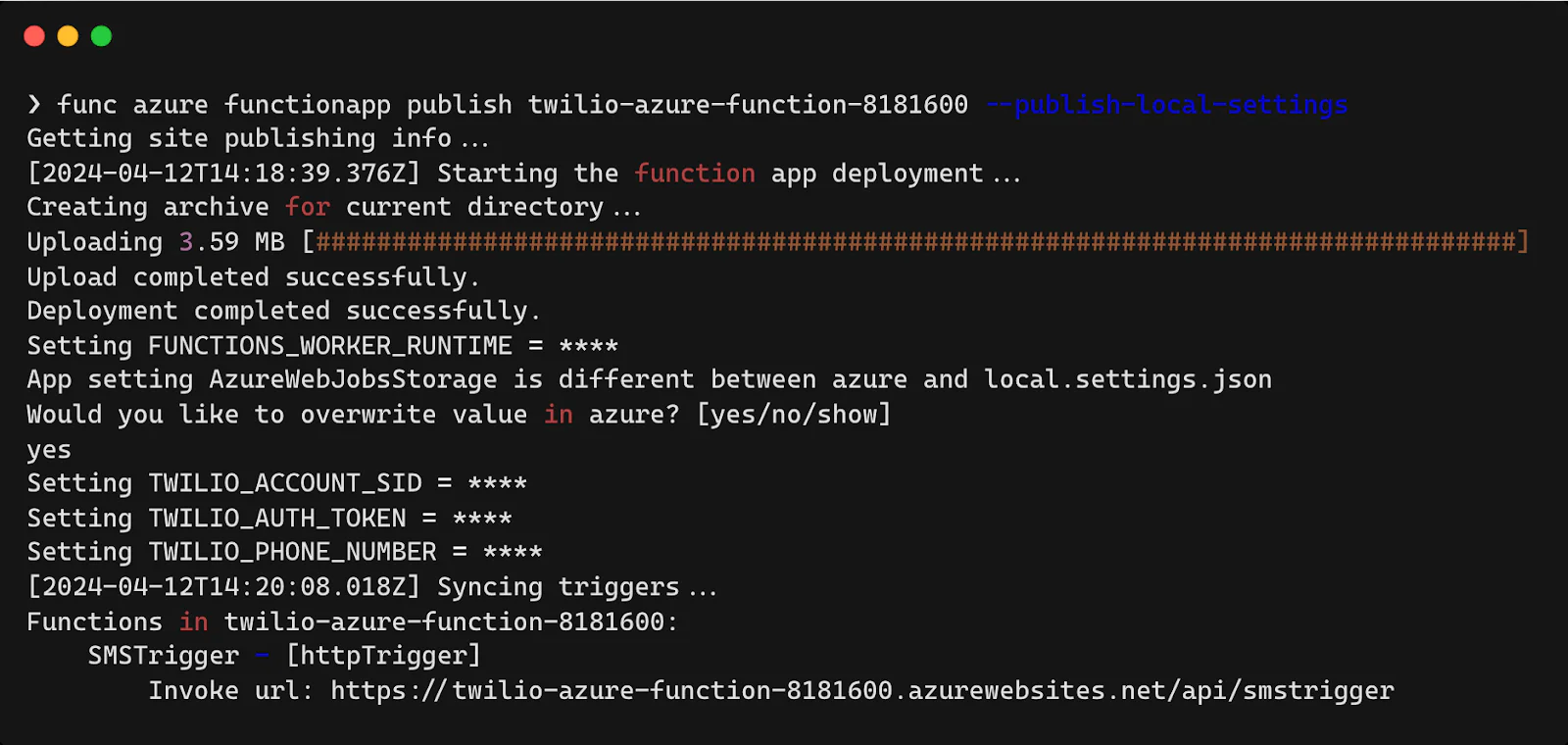Click the TWILIO_AUTH_TOKEN setting line
This screenshot has width=1568, height=745.
269,518
